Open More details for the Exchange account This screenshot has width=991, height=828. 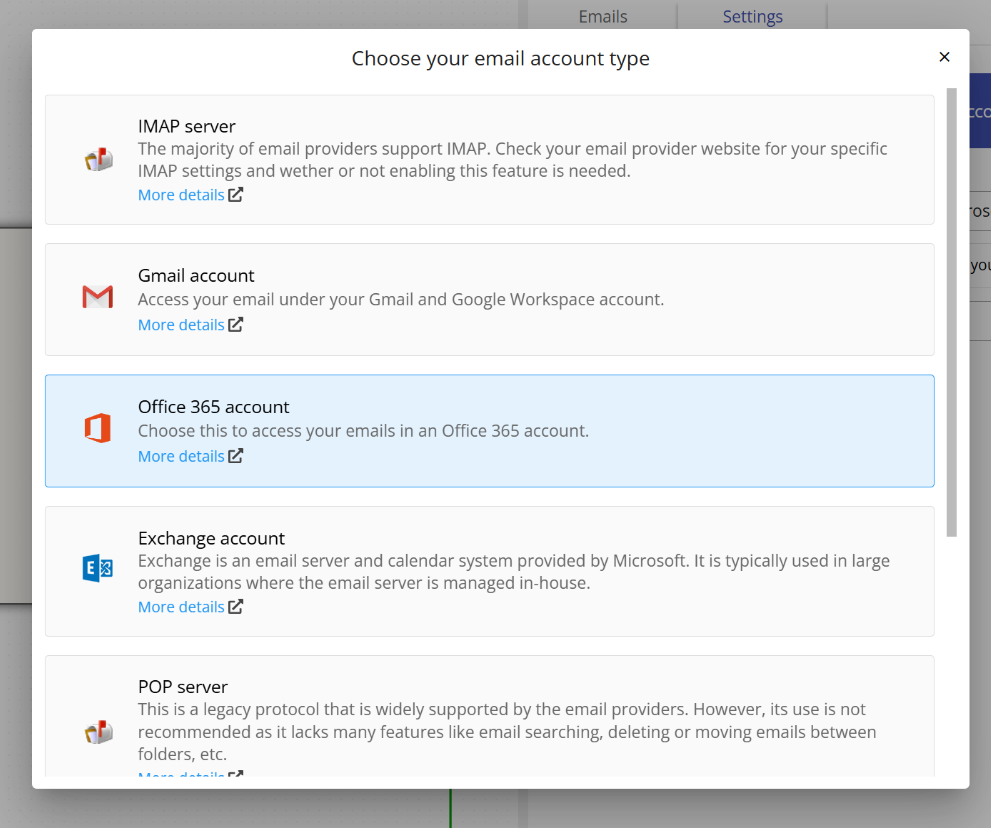pos(181,606)
